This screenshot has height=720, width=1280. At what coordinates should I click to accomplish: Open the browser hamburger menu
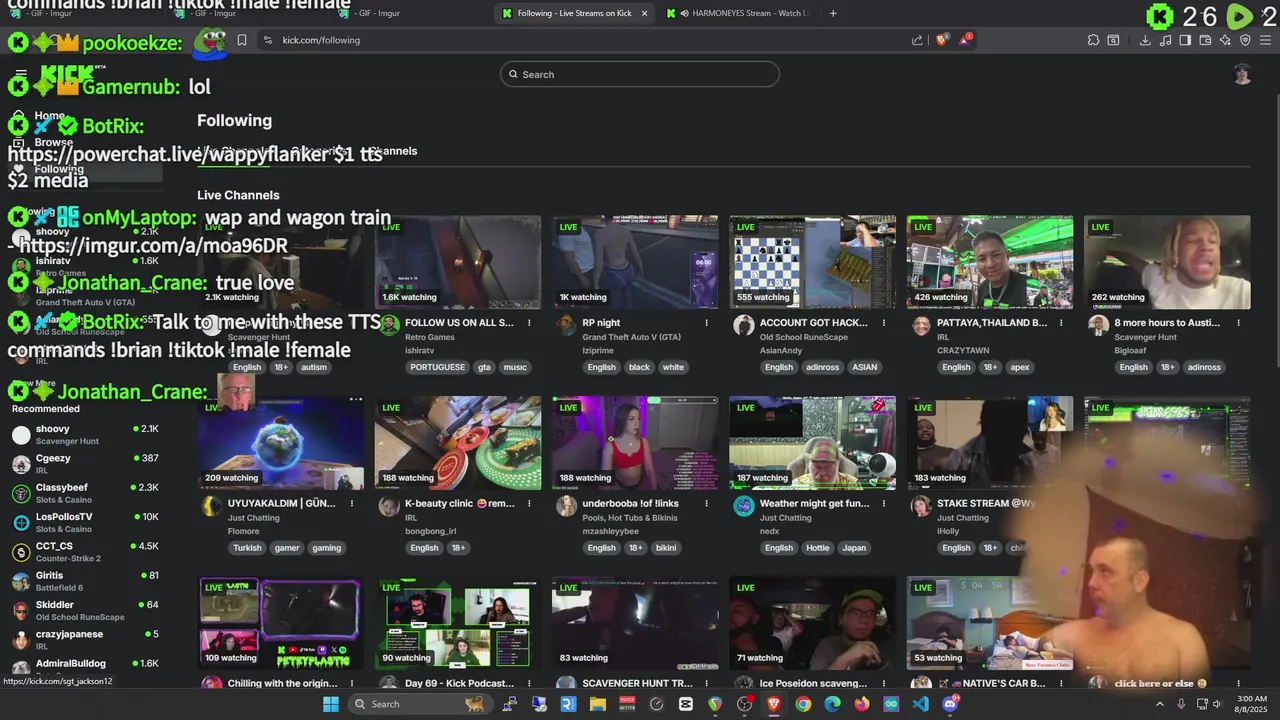point(1266,40)
